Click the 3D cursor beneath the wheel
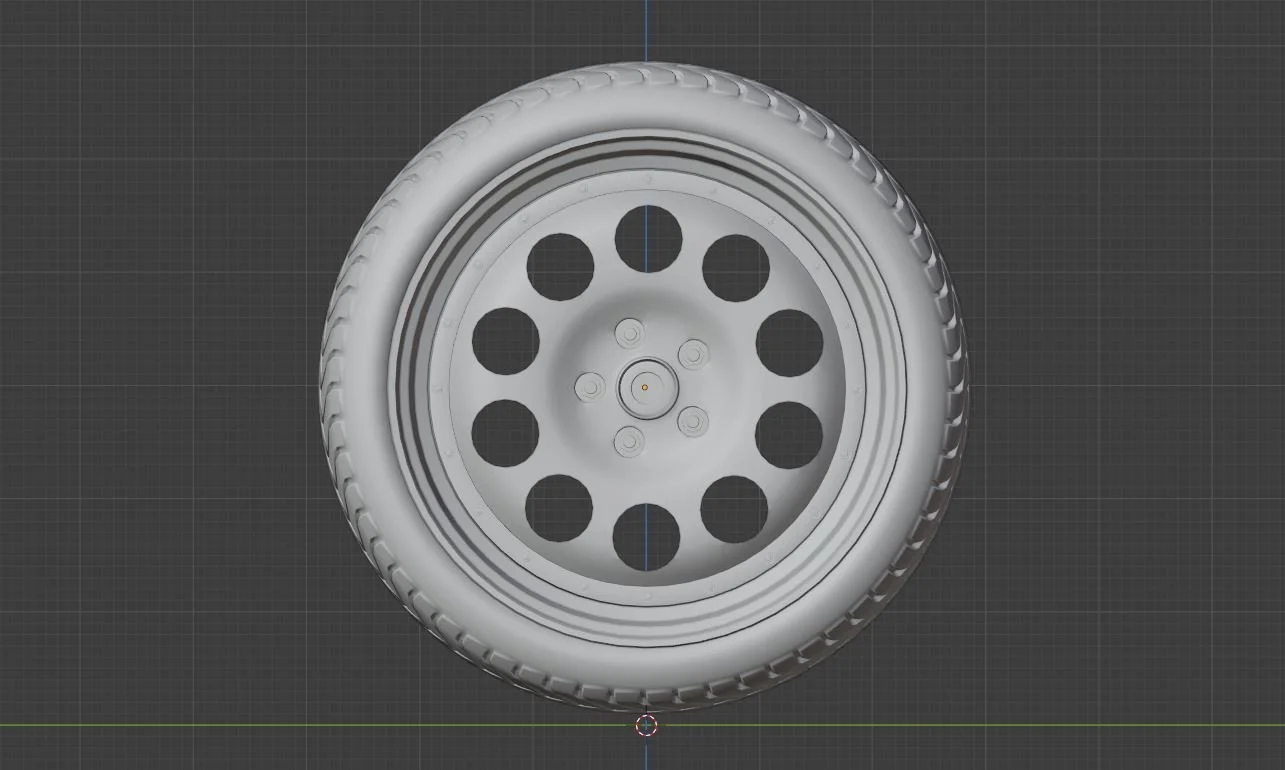1285x770 pixels. [x=646, y=726]
